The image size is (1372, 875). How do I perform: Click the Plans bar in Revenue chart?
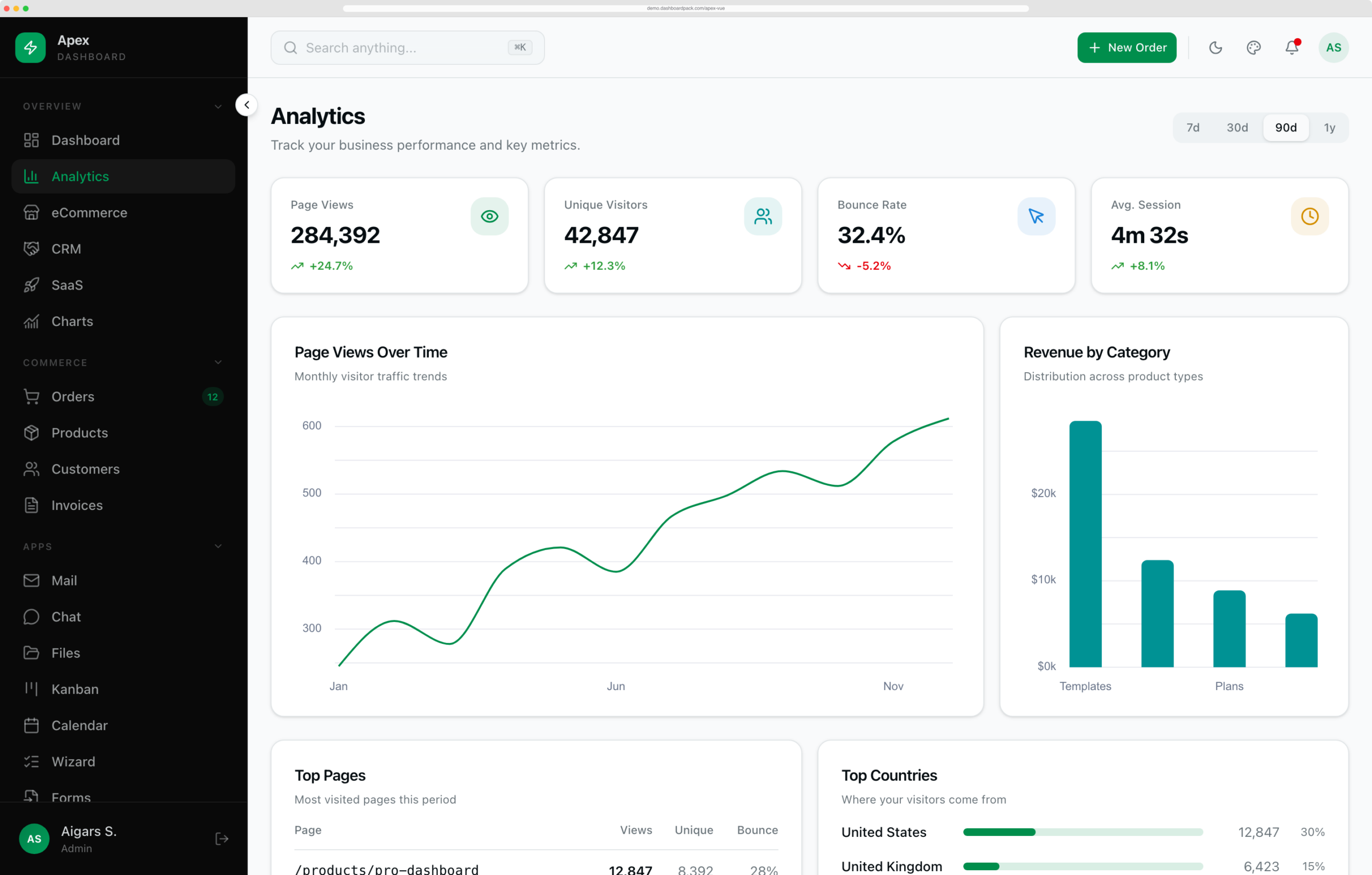tap(1229, 629)
